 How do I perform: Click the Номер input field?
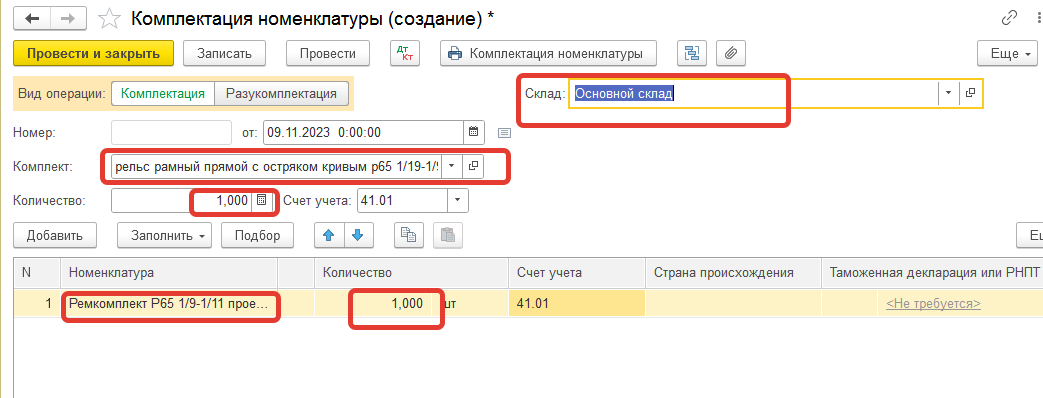pyautogui.click(x=171, y=132)
